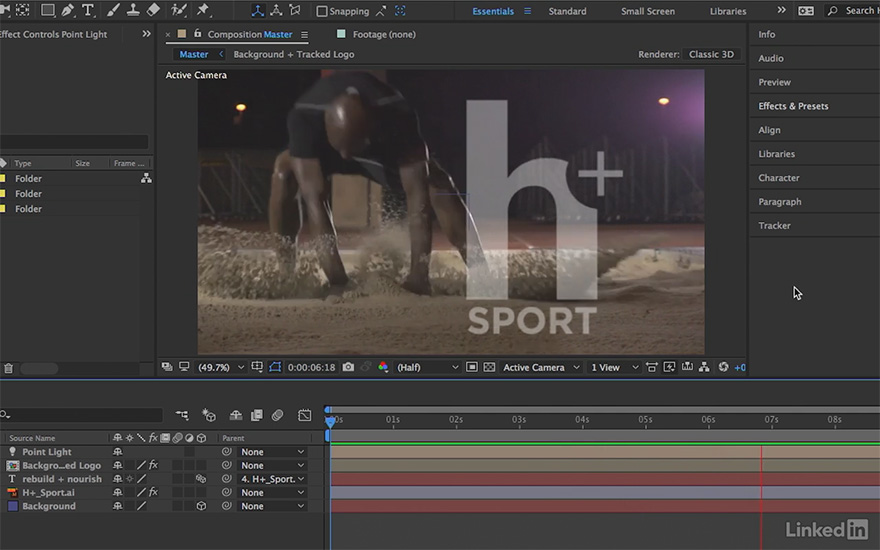The width and height of the screenshot is (880, 550).
Task: Click the Classic 3D renderer button
Action: tap(711, 54)
